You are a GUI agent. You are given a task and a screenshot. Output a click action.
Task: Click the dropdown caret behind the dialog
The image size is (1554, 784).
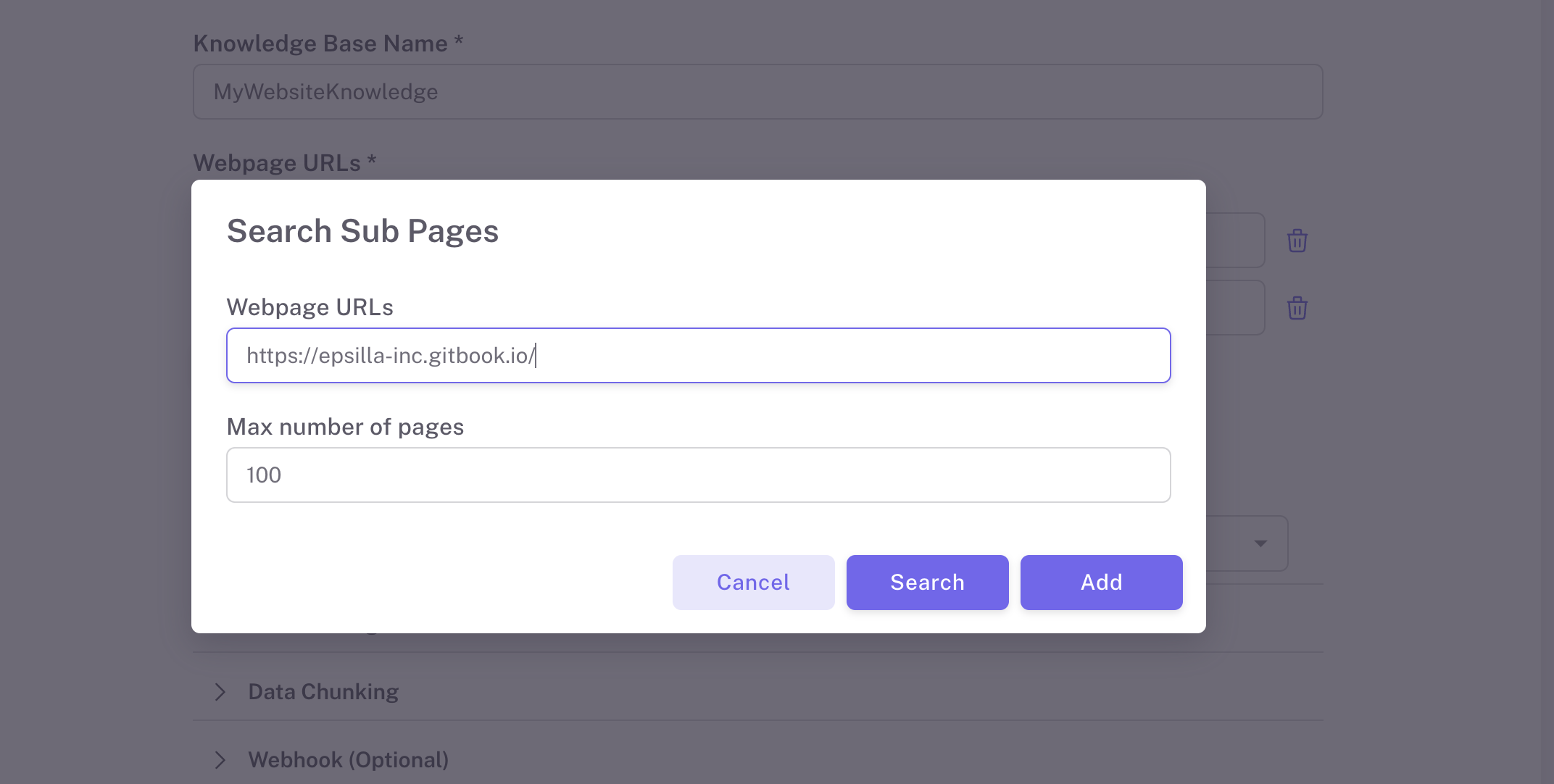1260,543
